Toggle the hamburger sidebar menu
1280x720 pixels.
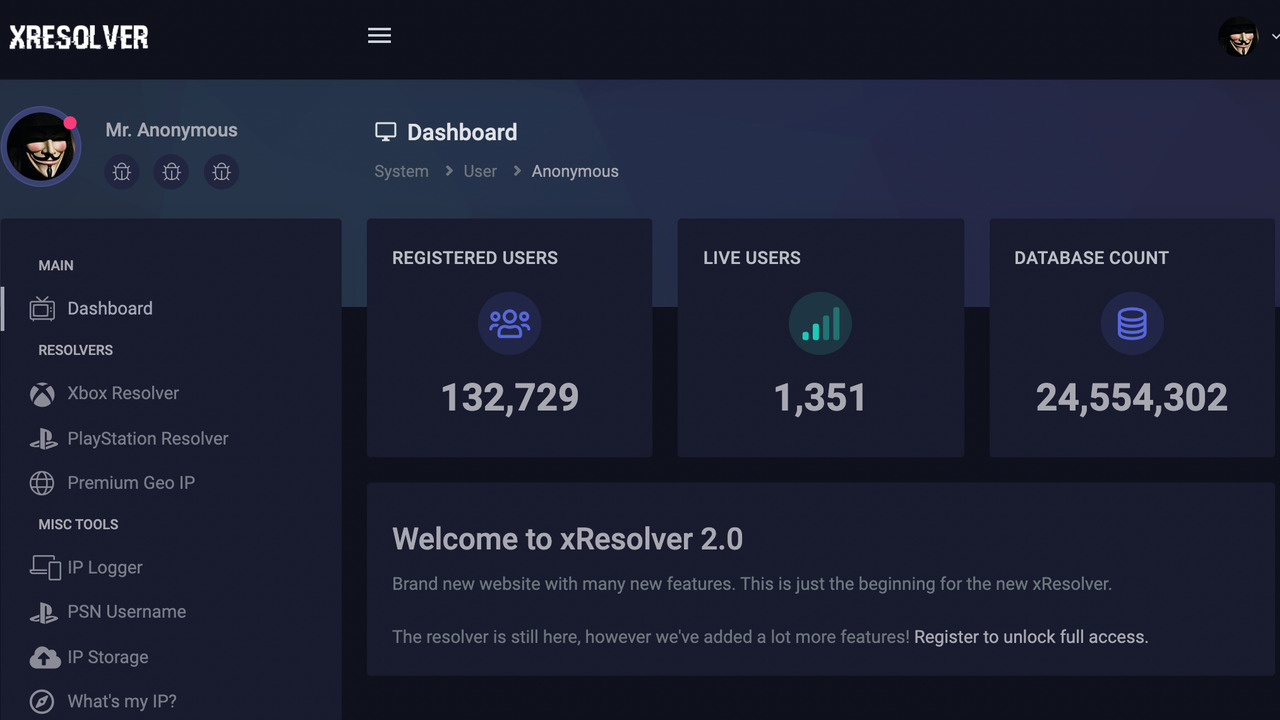379,36
